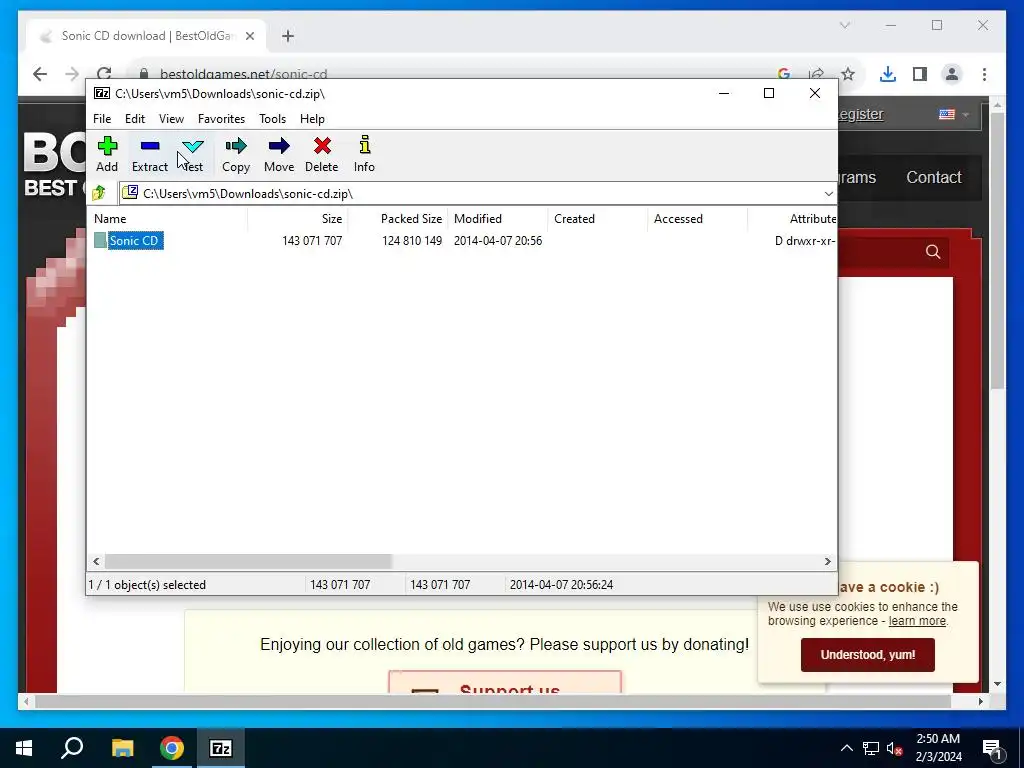Click the 7-Zip horizontal scrollbar thumb
The height and width of the screenshot is (768, 1024).
(x=248, y=562)
